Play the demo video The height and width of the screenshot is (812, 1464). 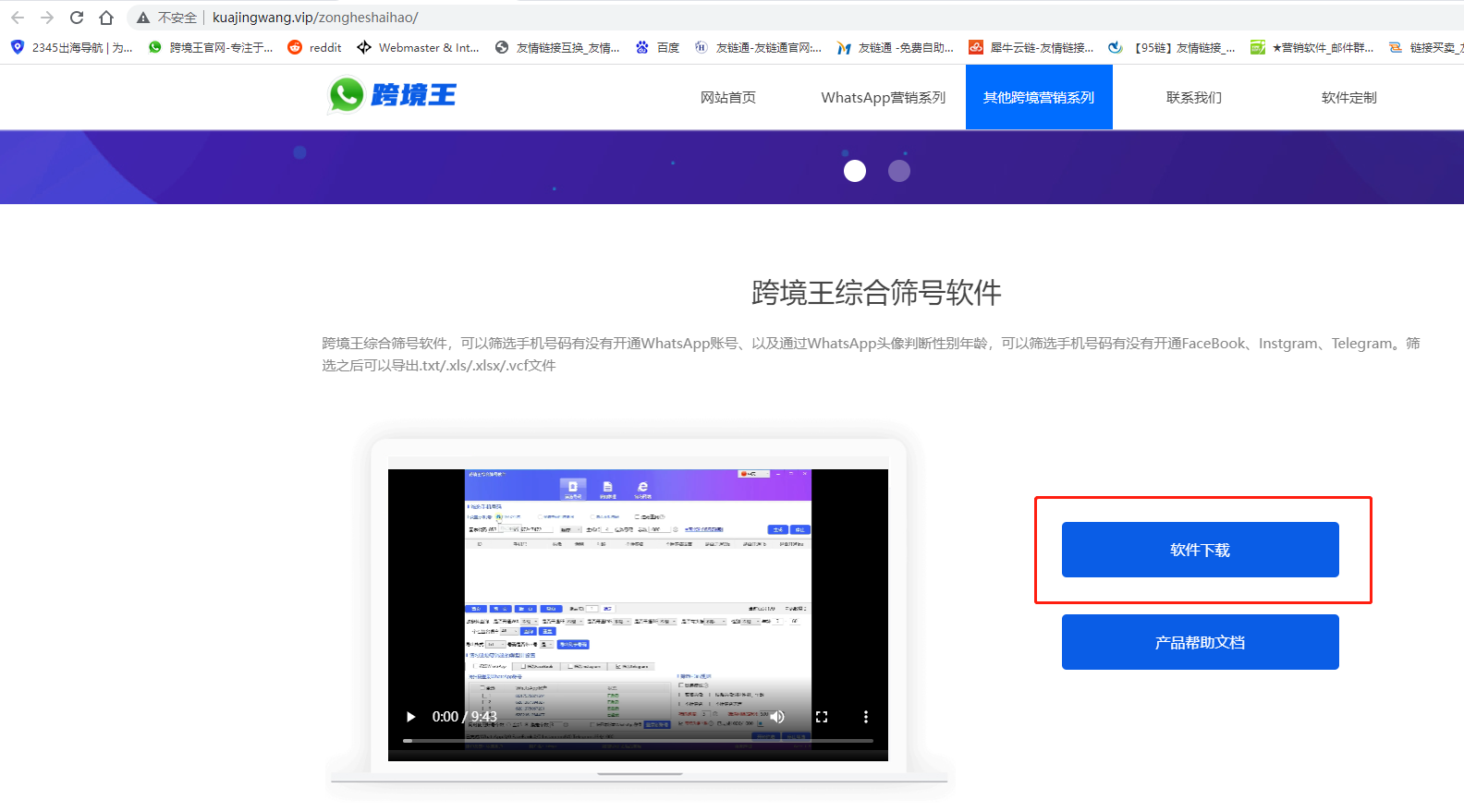411,717
